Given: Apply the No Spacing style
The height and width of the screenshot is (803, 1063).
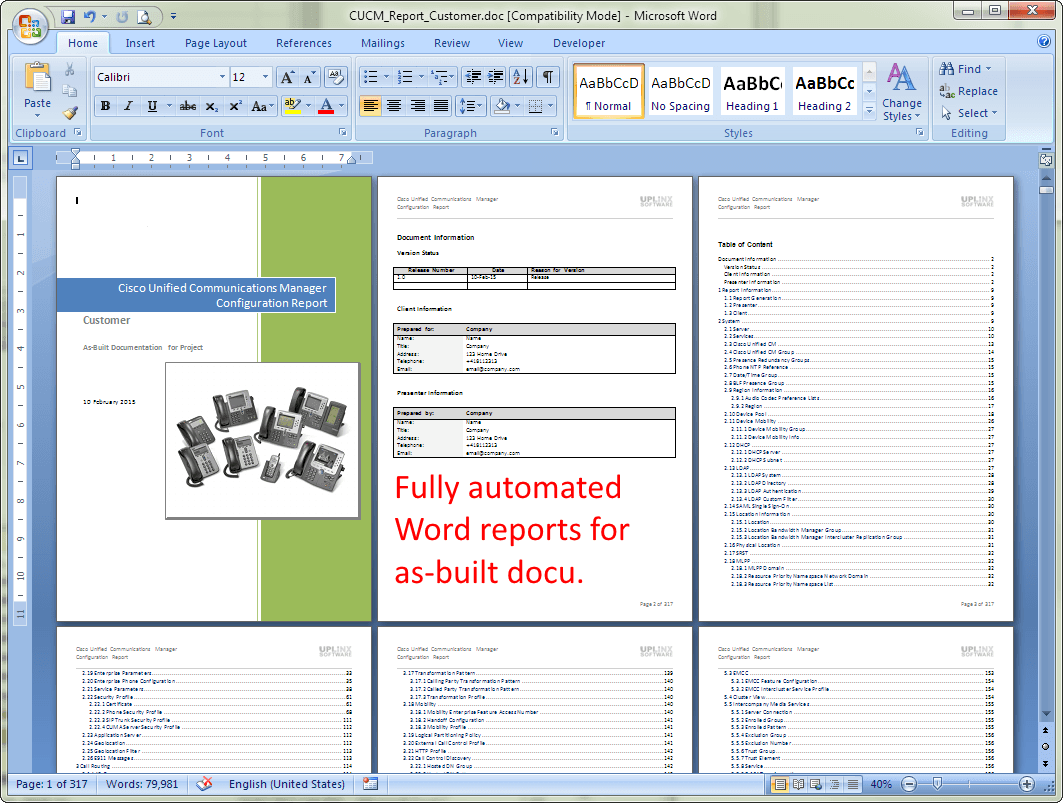Looking at the screenshot, I should pyautogui.click(x=680, y=92).
